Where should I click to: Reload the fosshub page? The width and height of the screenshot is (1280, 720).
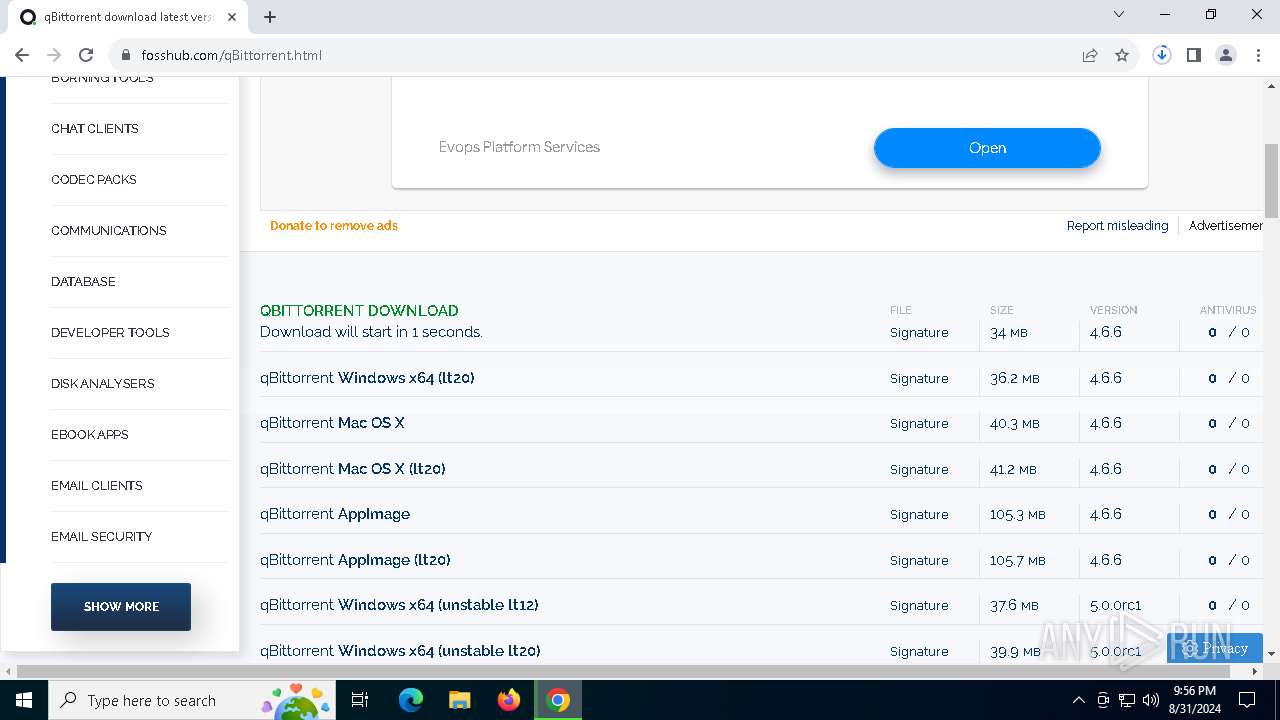pos(86,55)
